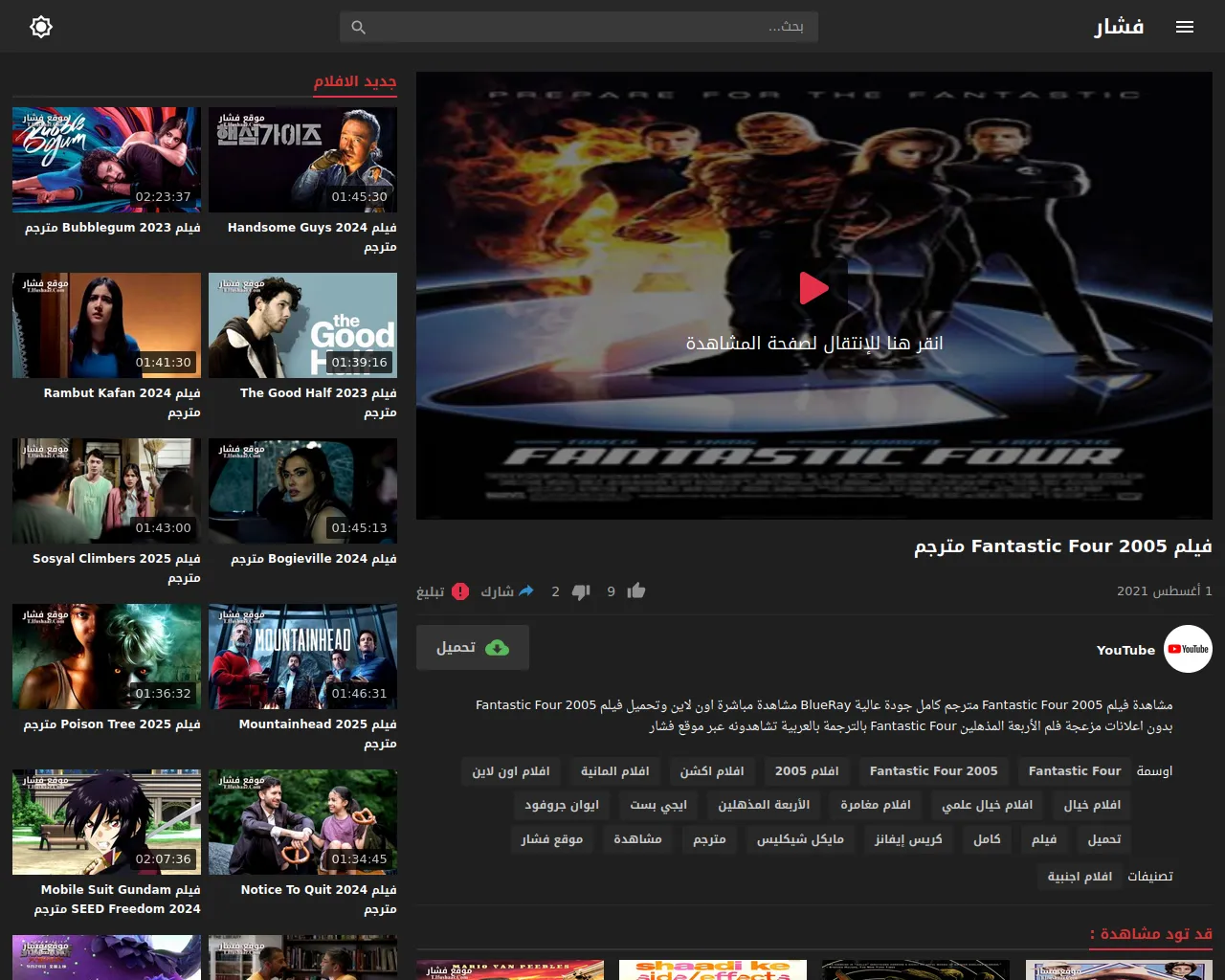Open the YouTube channel avatar
1225x980 pixels.
[x=1188, y=649]
